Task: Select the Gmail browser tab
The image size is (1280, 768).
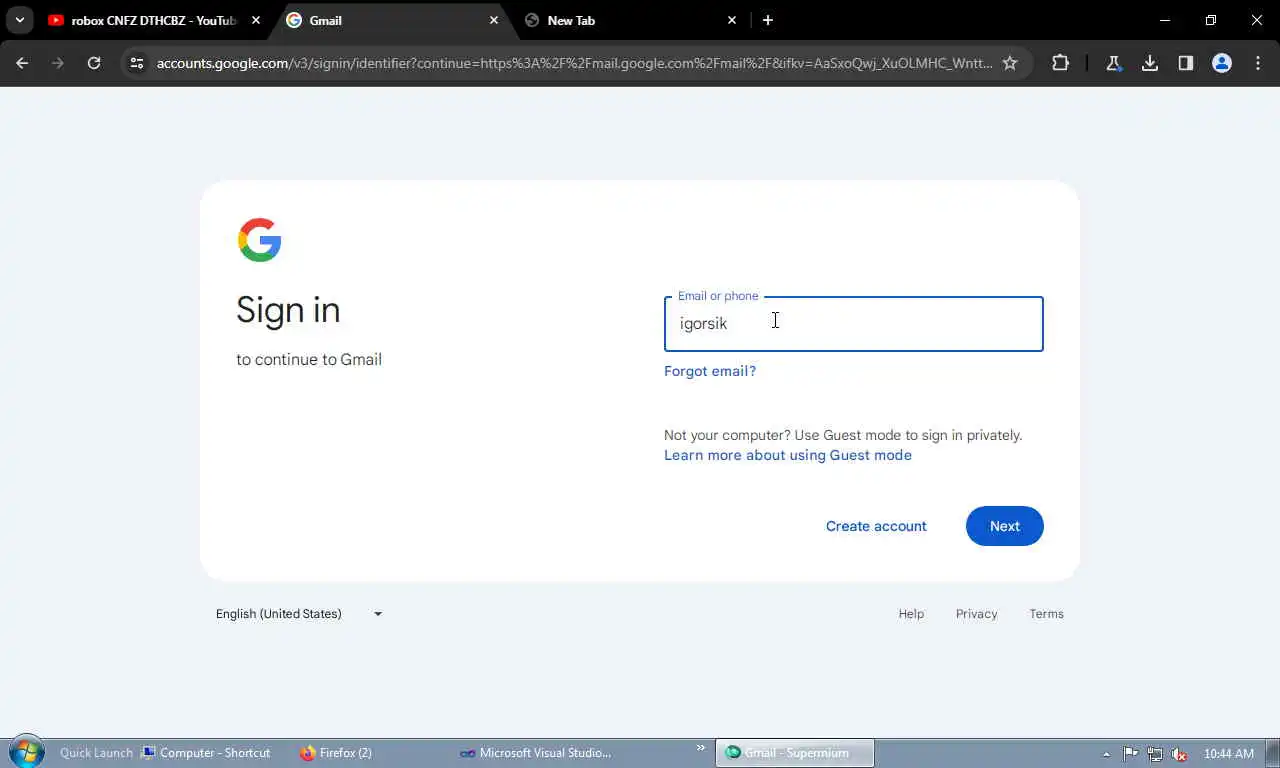Action: 392,20
